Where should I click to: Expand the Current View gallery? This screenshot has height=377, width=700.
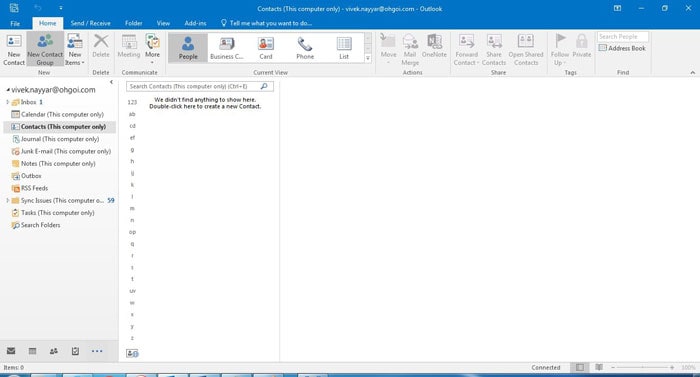pyautogui.click(x=368, y=58)
